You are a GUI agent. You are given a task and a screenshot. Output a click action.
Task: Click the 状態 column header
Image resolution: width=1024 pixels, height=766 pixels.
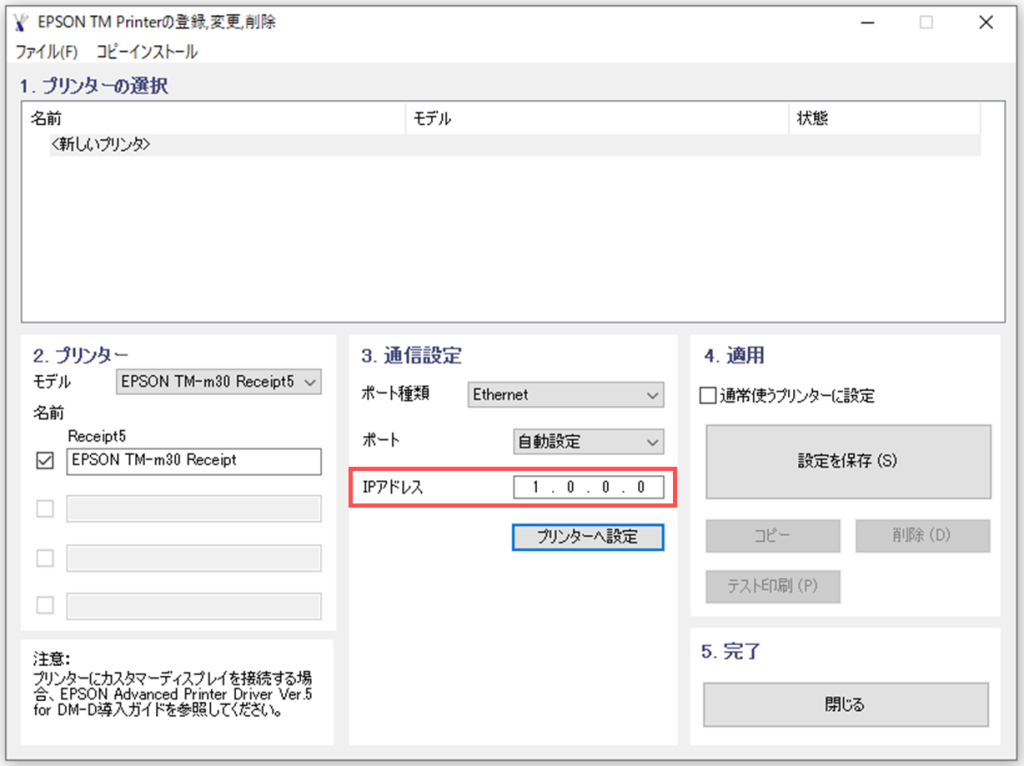pos(884,118)
